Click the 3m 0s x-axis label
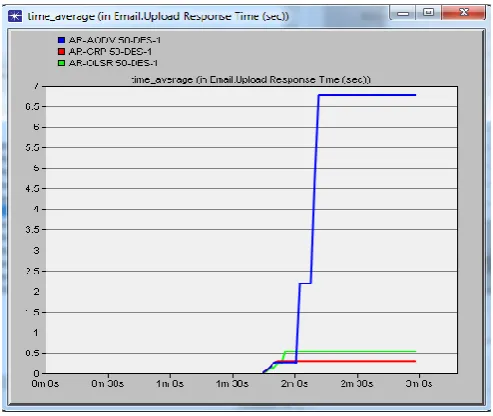The width and height of the screenshot is (493, 416). click(419, 384)
